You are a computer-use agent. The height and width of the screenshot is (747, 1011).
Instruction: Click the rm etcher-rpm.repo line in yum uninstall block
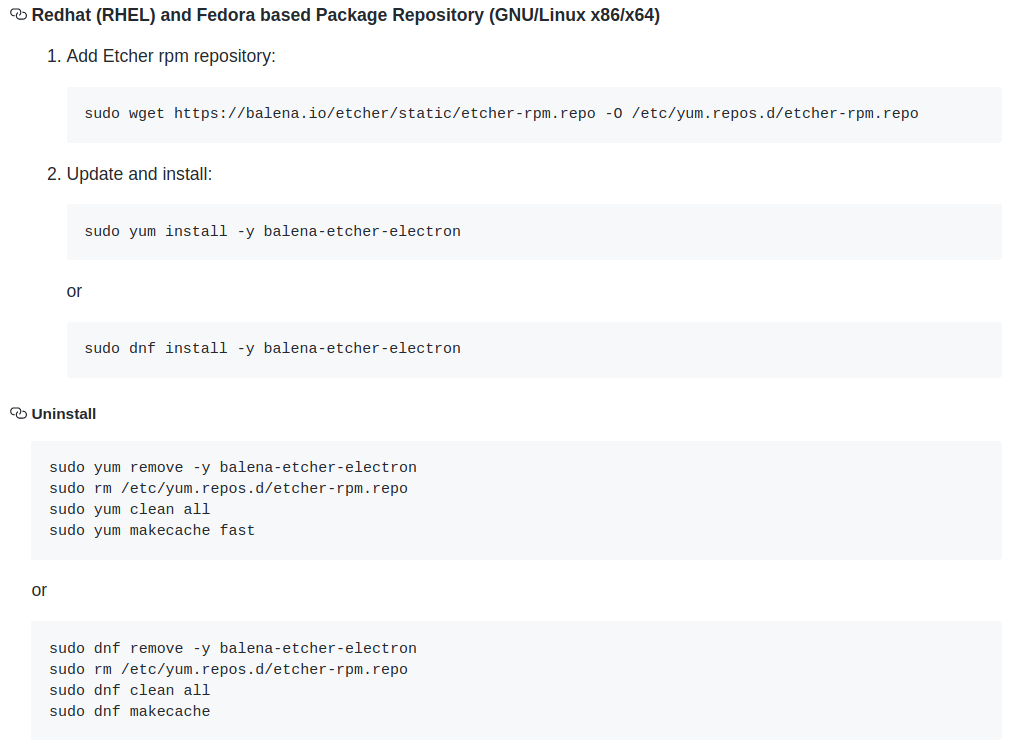pos(228,489)
